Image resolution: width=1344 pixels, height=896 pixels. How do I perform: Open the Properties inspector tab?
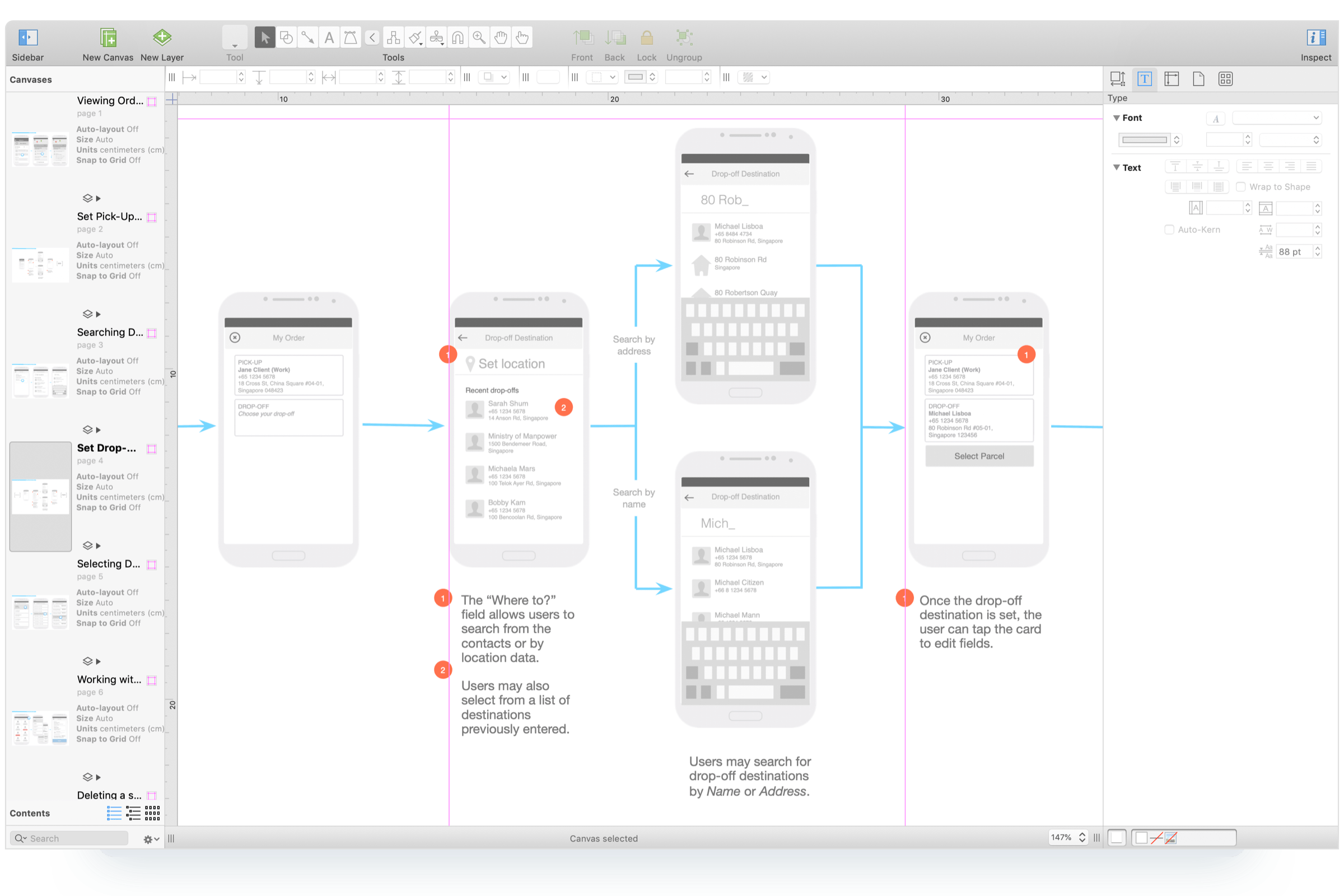coord(1172,79)
